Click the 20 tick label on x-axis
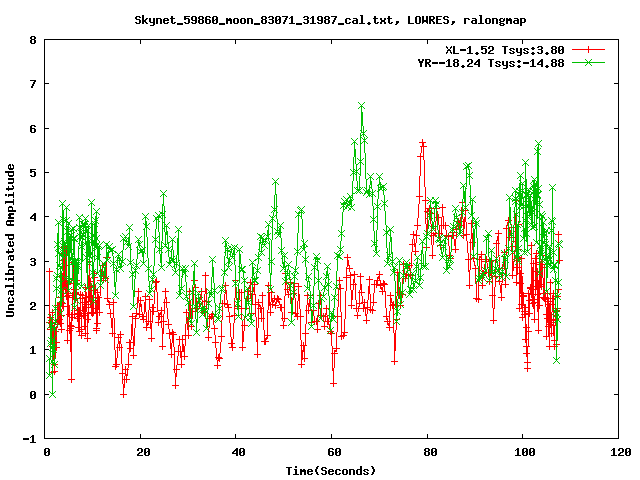Screen dimensions: 640x480 pos(141,452)
